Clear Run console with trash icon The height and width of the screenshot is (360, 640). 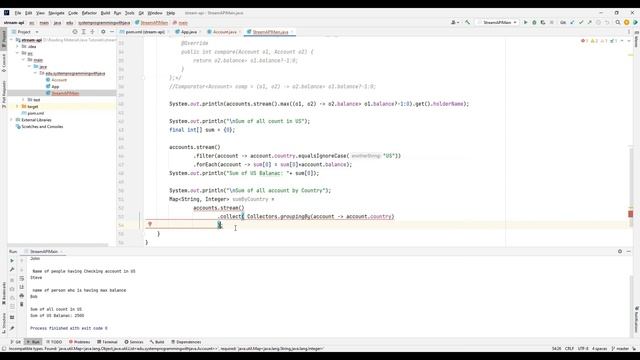pos(22,304)
